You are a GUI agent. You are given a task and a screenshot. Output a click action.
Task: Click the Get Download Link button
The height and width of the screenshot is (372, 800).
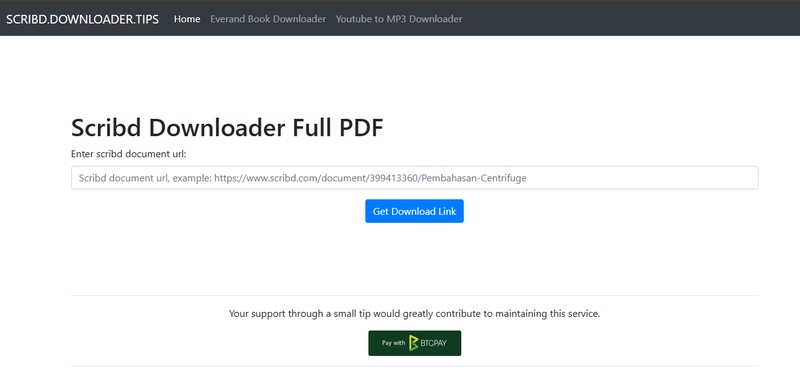(x=414, y=211)
